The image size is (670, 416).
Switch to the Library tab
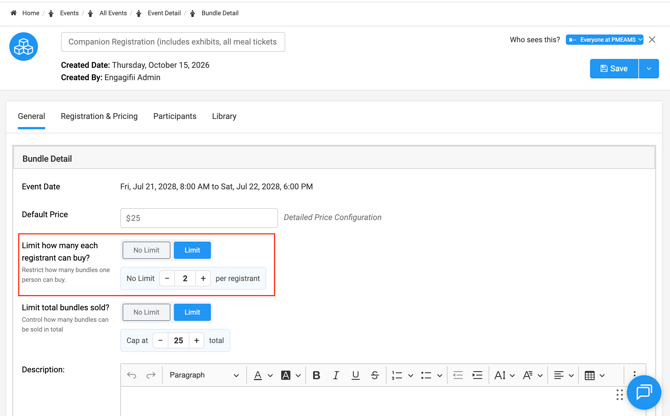tap(224, 116)
